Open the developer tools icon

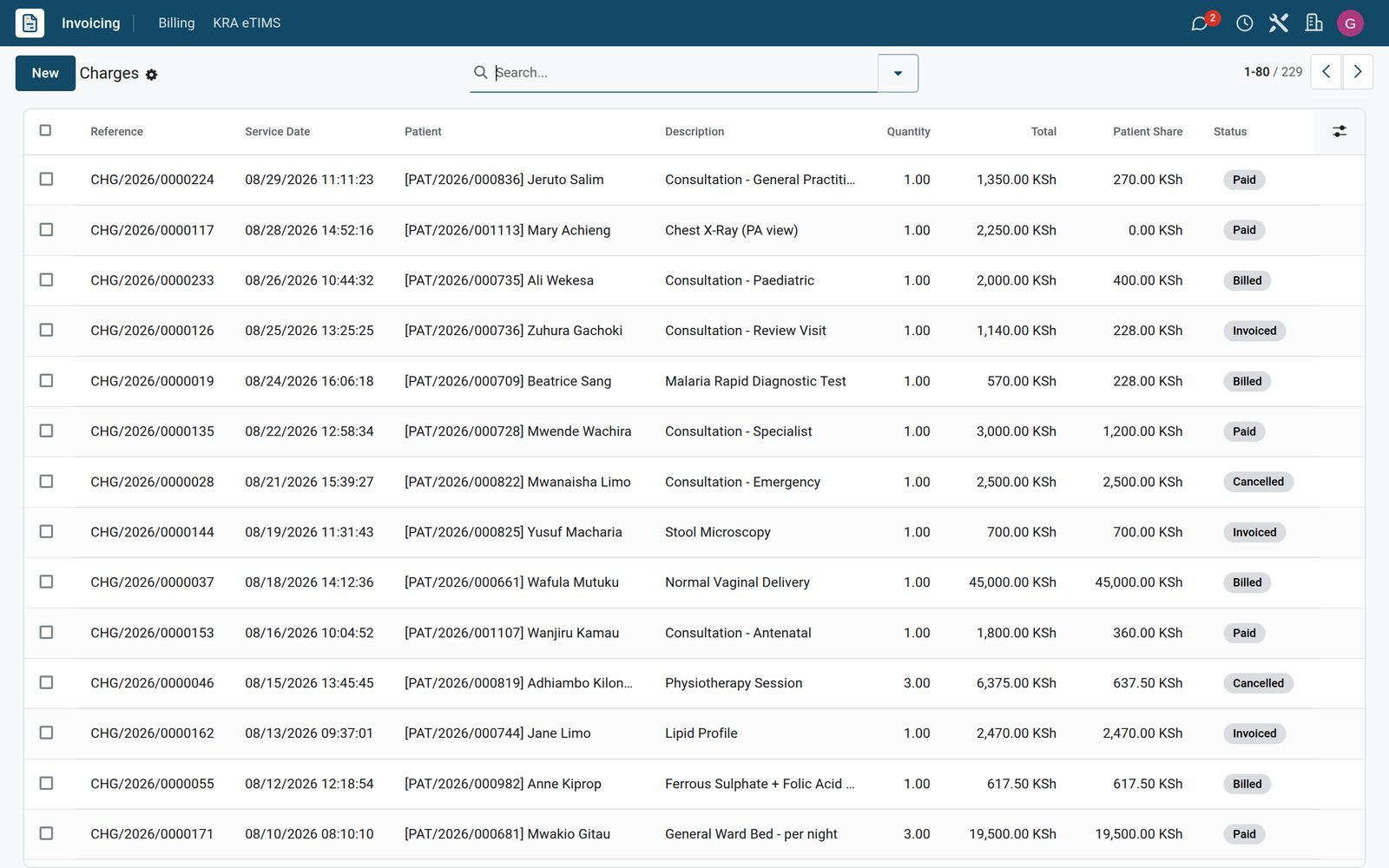pos(1279,23)
